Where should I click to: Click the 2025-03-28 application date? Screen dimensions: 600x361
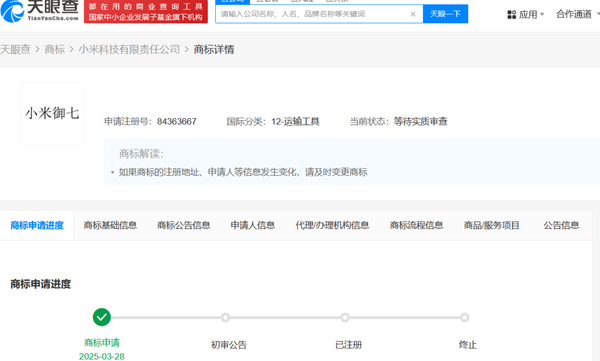102,356
